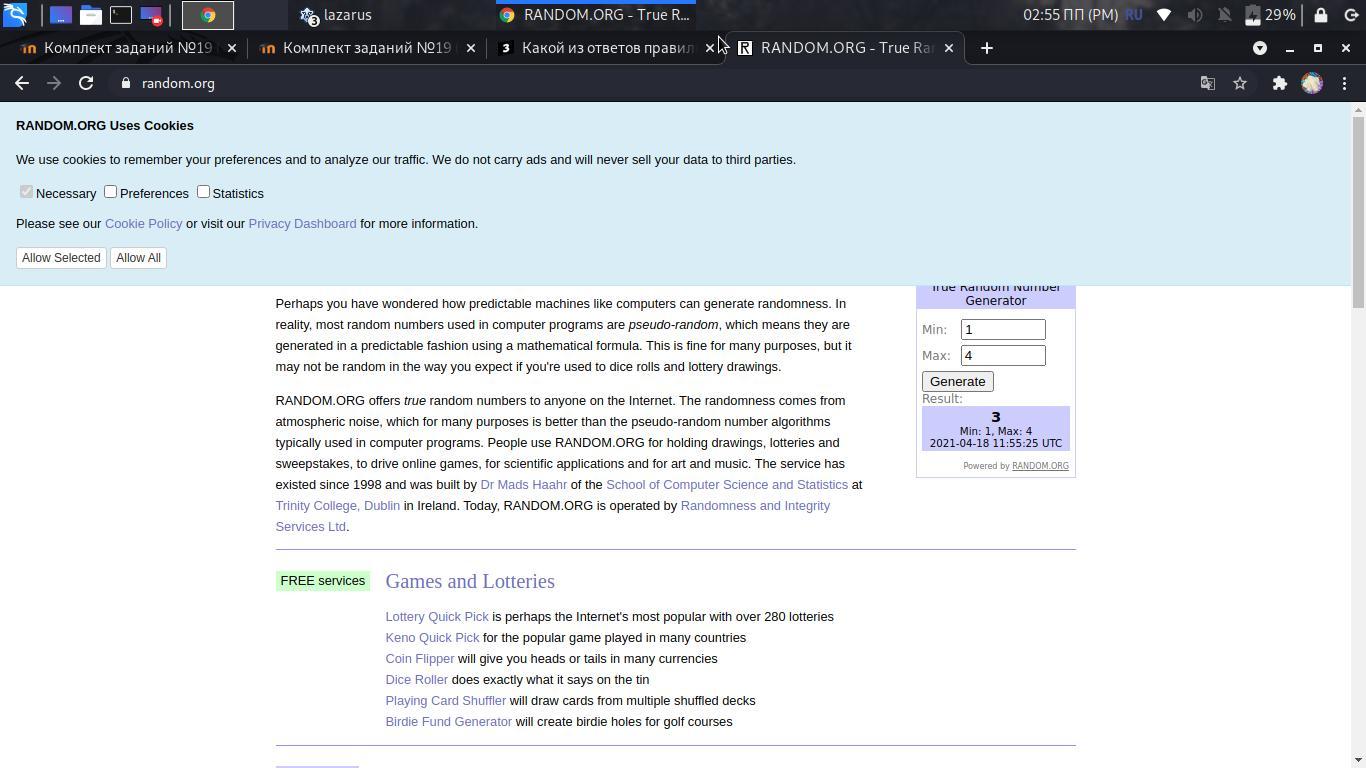Click the volume icon in system tray
1366x768 pixels.
(1194, 15)
